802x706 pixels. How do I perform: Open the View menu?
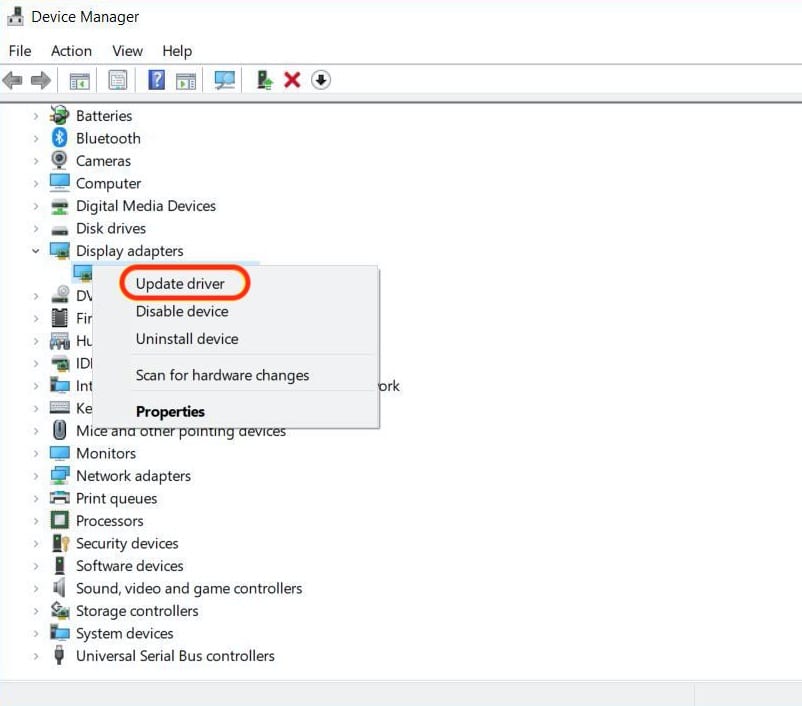(x=127, y=51)
